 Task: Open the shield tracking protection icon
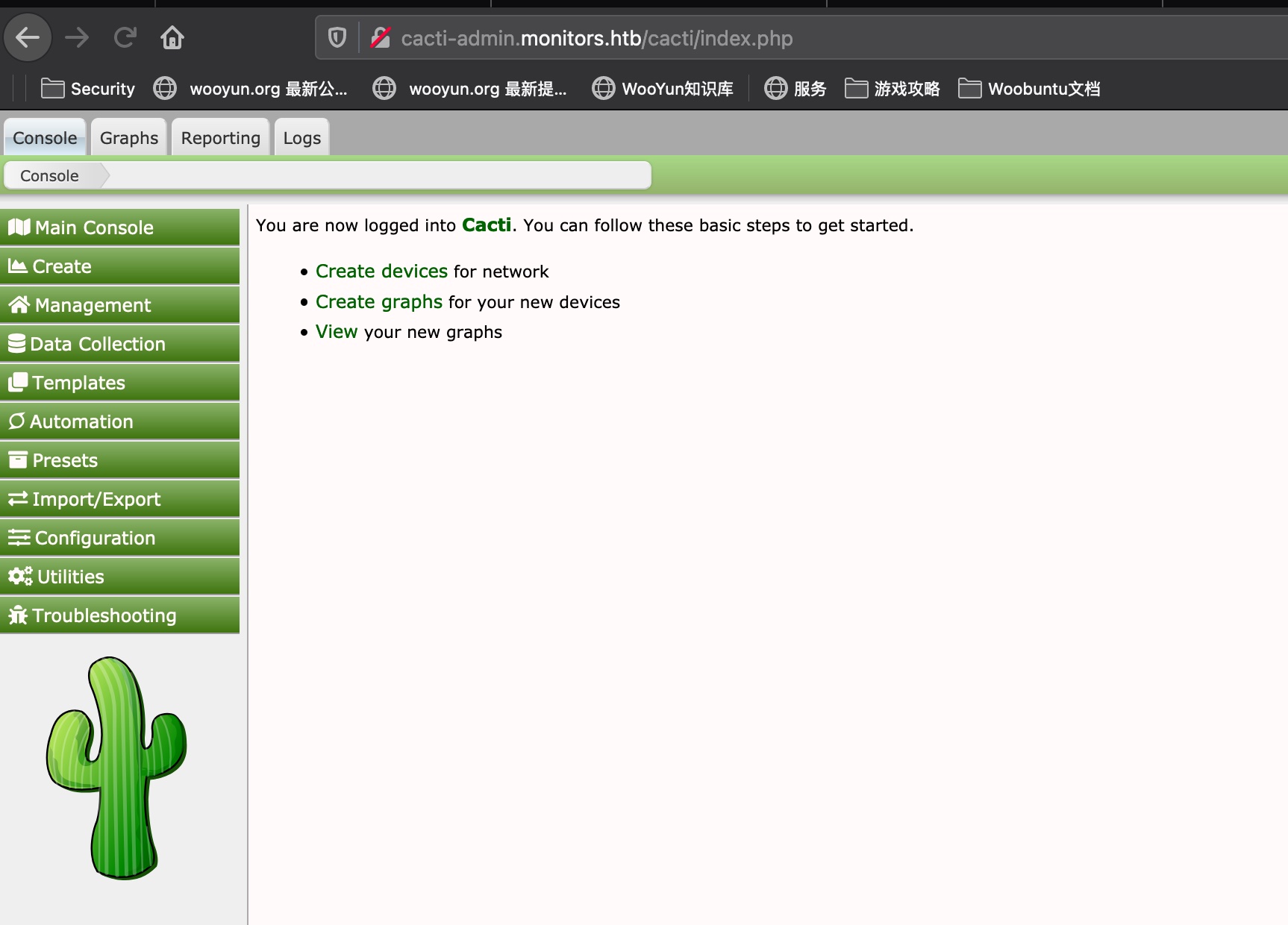pyautogui.click(x=337, y=37)
